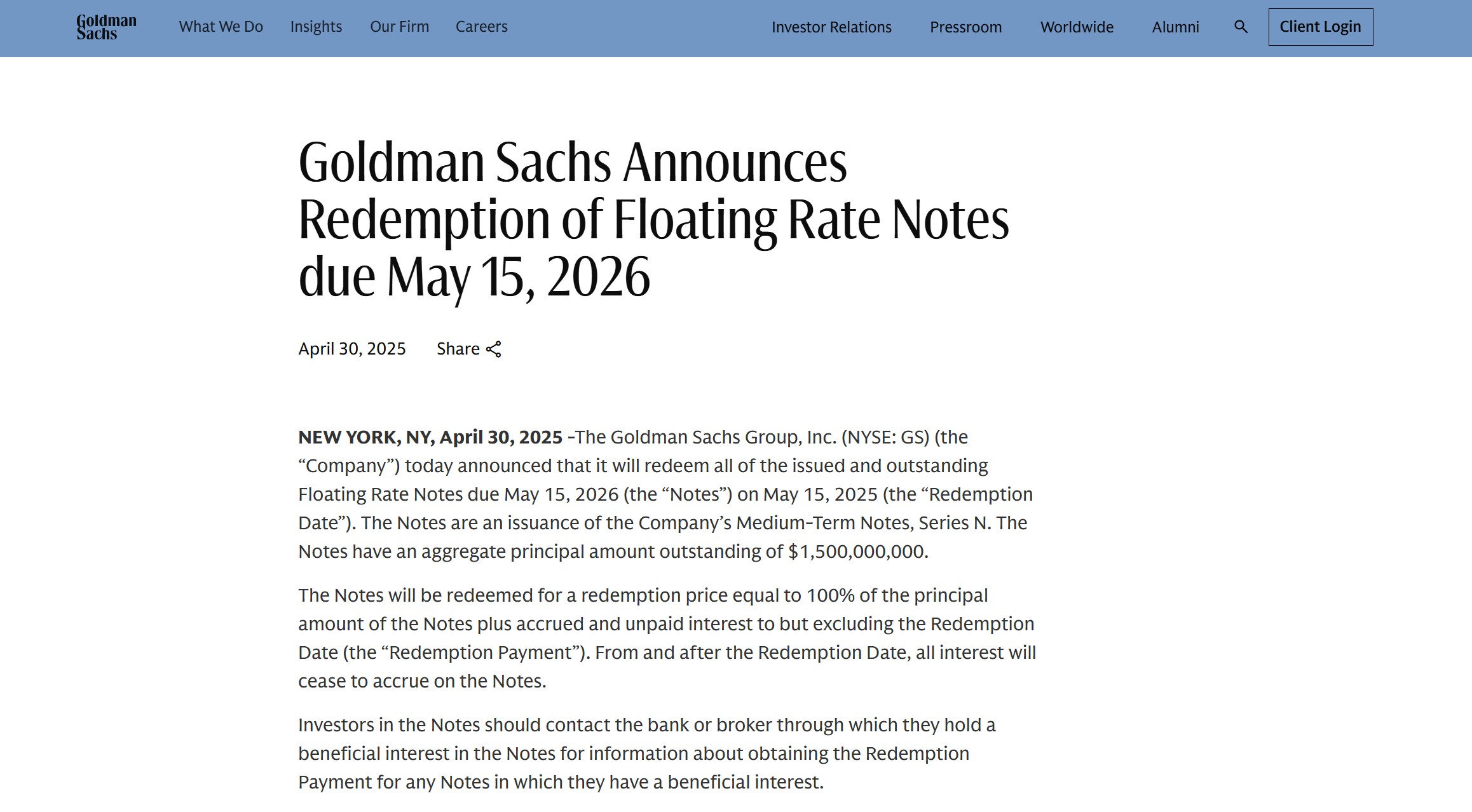Click the $1,500,000,000 principal amount text
This screenshot has width=1472, height=812.
[x=858, y=551]
